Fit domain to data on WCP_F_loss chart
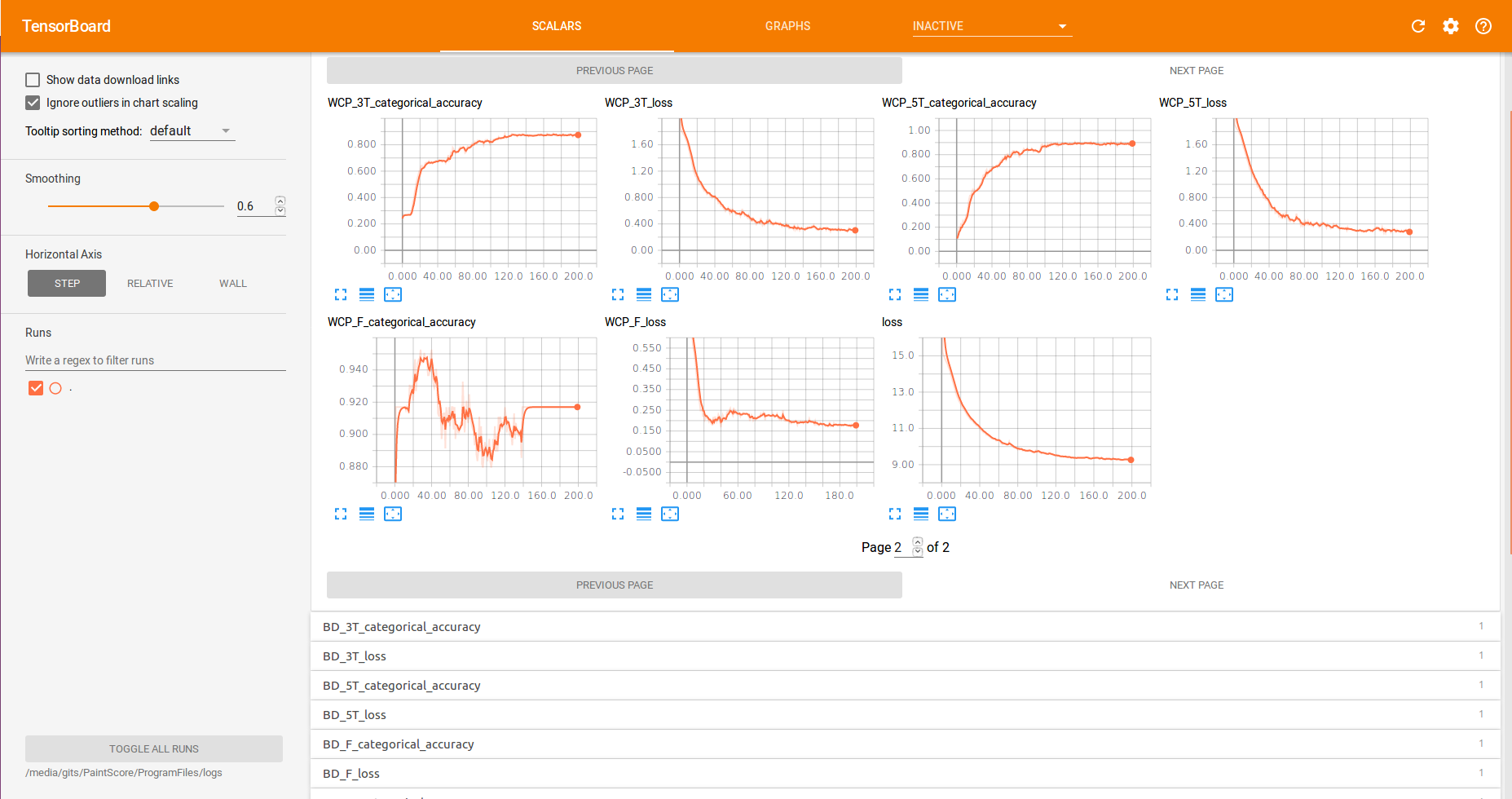This screenshot has height=799, width=1512. click(670, 514)
